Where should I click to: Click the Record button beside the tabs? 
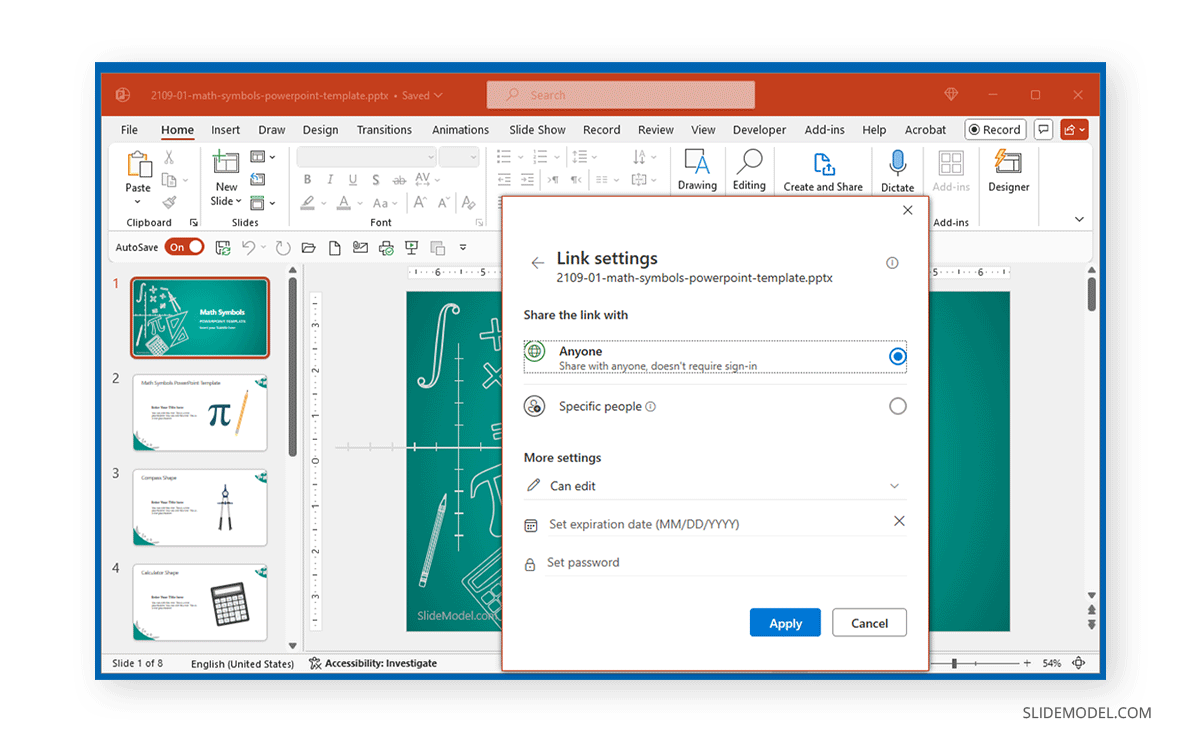(x=994, y=129)
